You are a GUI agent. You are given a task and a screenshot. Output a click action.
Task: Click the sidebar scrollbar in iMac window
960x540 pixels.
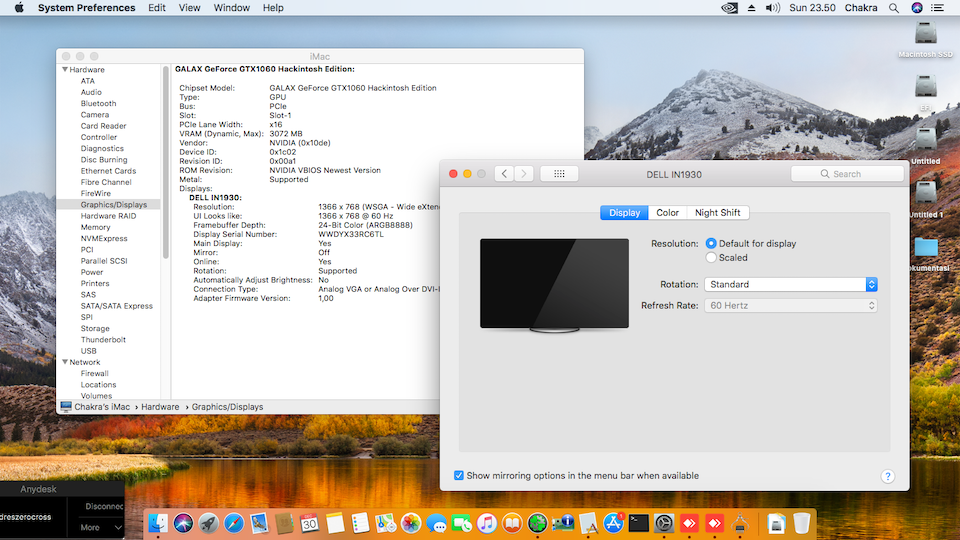[x=165, y=163]
